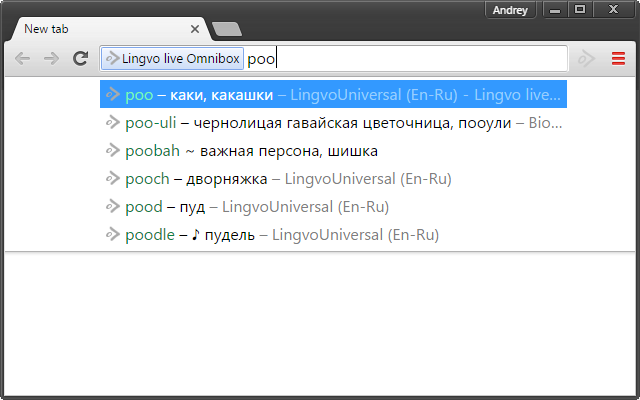This screenshot has height=400, width=640.
Task: Click the Lingvo live Omnibox keyword chip
Action: [172, 59]
